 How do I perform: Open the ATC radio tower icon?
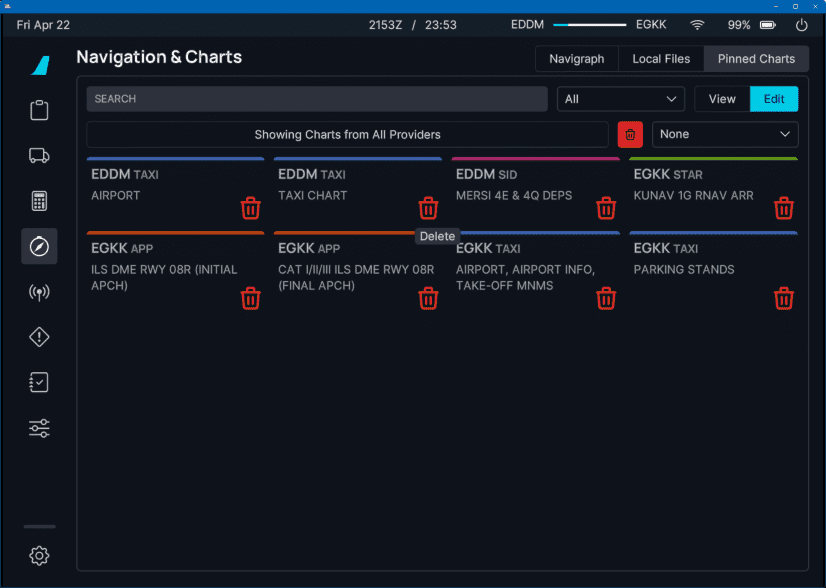pyautogui.click(x=39, y=292)
